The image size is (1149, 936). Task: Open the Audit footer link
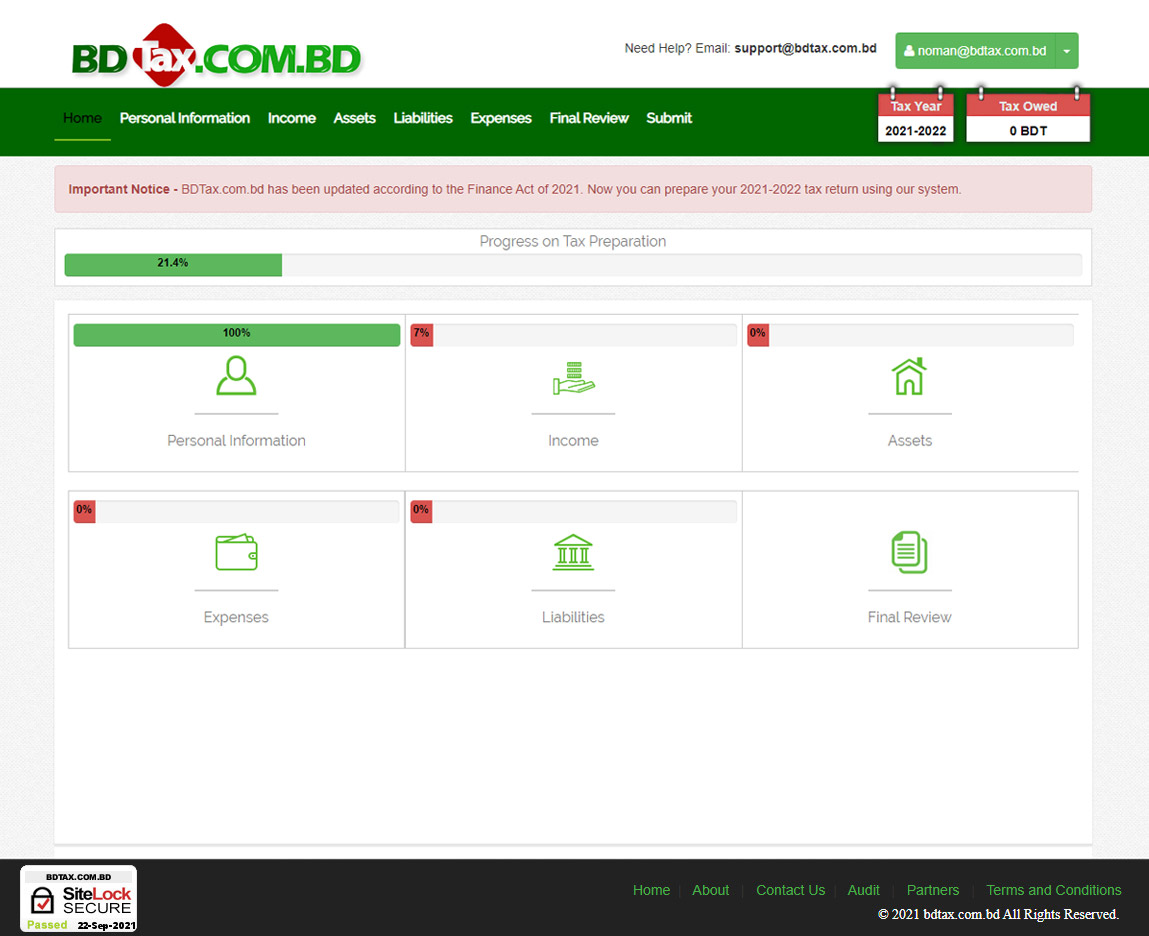click(863, 890)
